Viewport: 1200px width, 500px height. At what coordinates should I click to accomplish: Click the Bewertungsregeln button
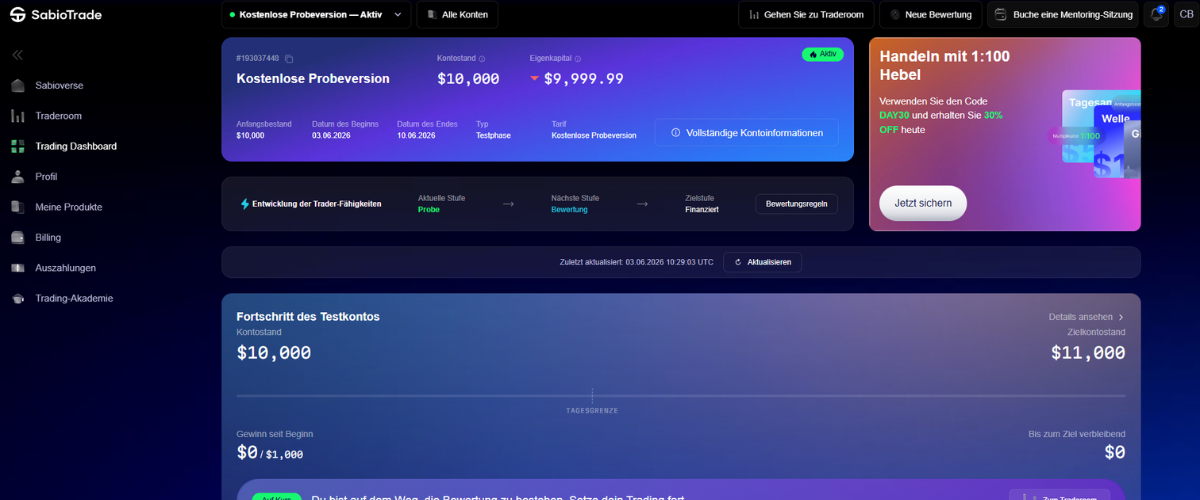tap(796, 204)
